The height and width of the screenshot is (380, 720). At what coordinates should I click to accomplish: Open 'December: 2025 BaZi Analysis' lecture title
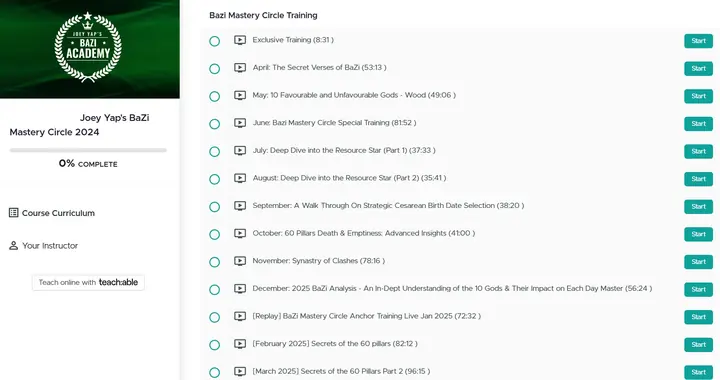pos(452,288)
